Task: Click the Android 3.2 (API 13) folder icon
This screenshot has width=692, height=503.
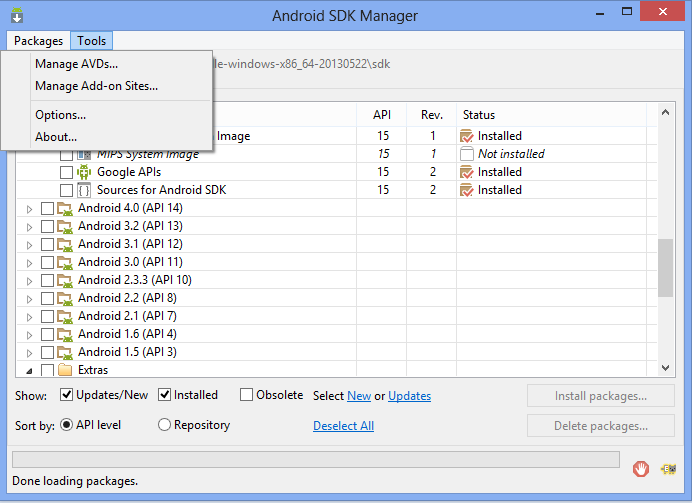Action: (x=65, y=226)
